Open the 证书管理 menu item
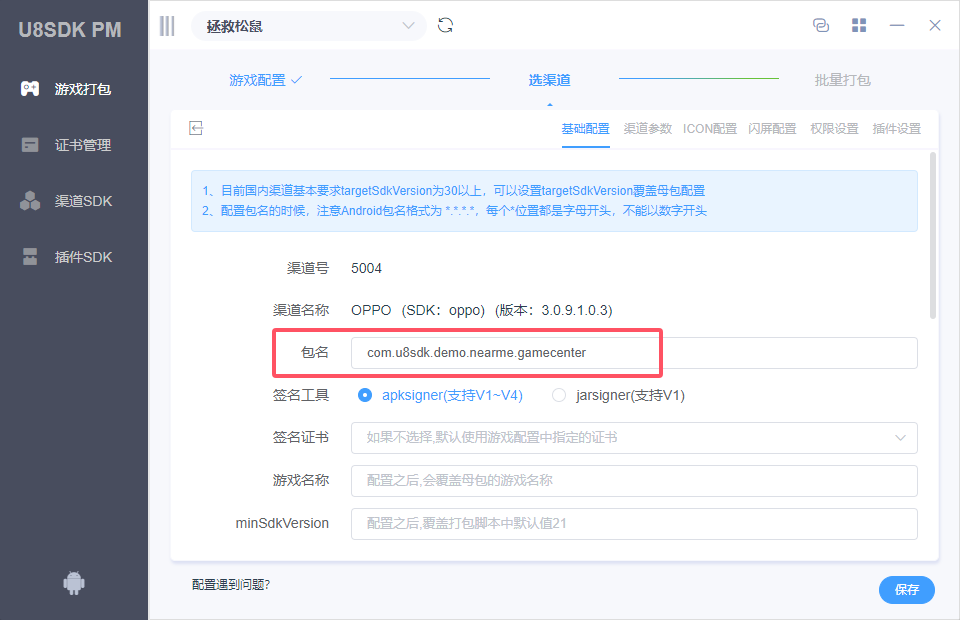 point(73,145)
